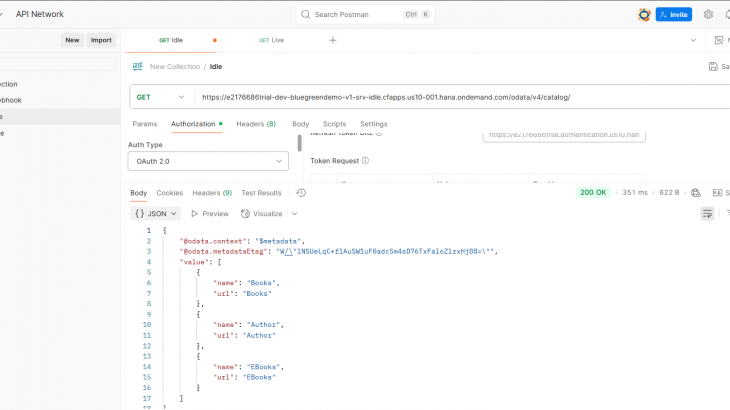Open the Auth Type OAuth 2.0 dropdown
730x410 pixels.
coord(208,161)
